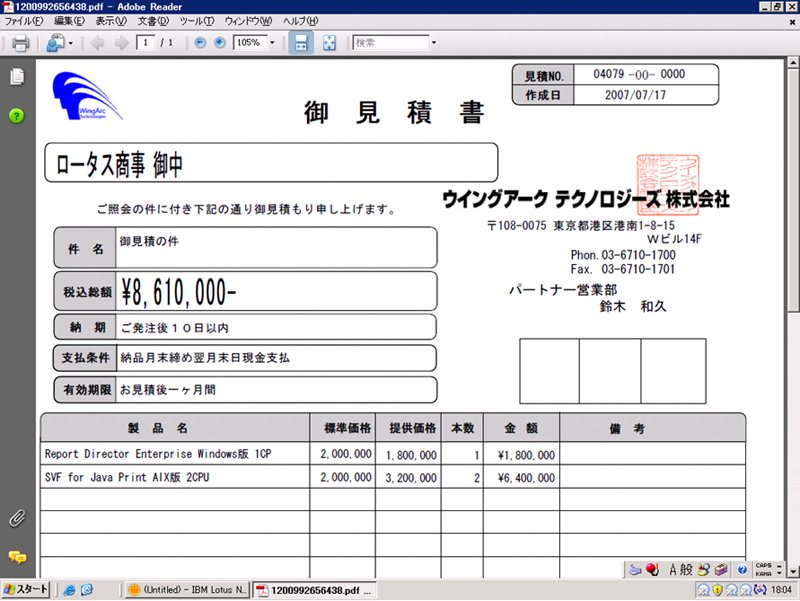This screenshot has width=800, height=601.
Task: Toggle the CAPS indicator in the language bar
Action: coord(763,565)
